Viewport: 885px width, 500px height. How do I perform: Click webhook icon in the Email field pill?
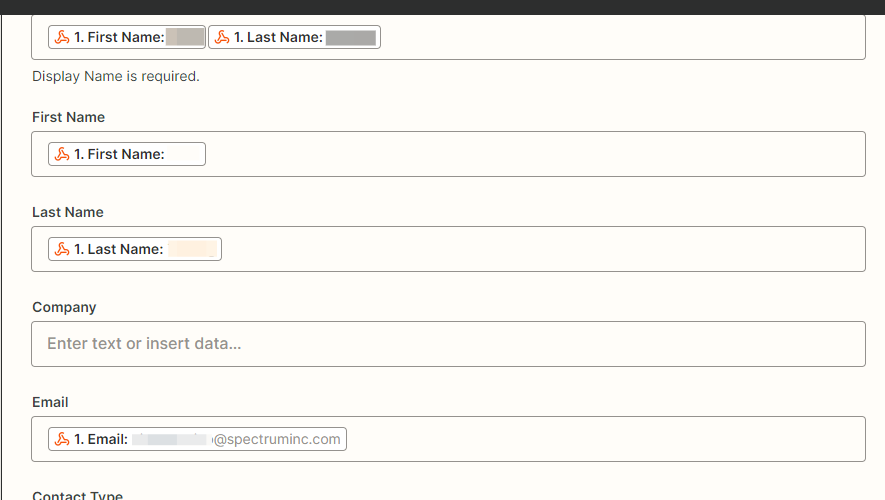tap(62, 439)
